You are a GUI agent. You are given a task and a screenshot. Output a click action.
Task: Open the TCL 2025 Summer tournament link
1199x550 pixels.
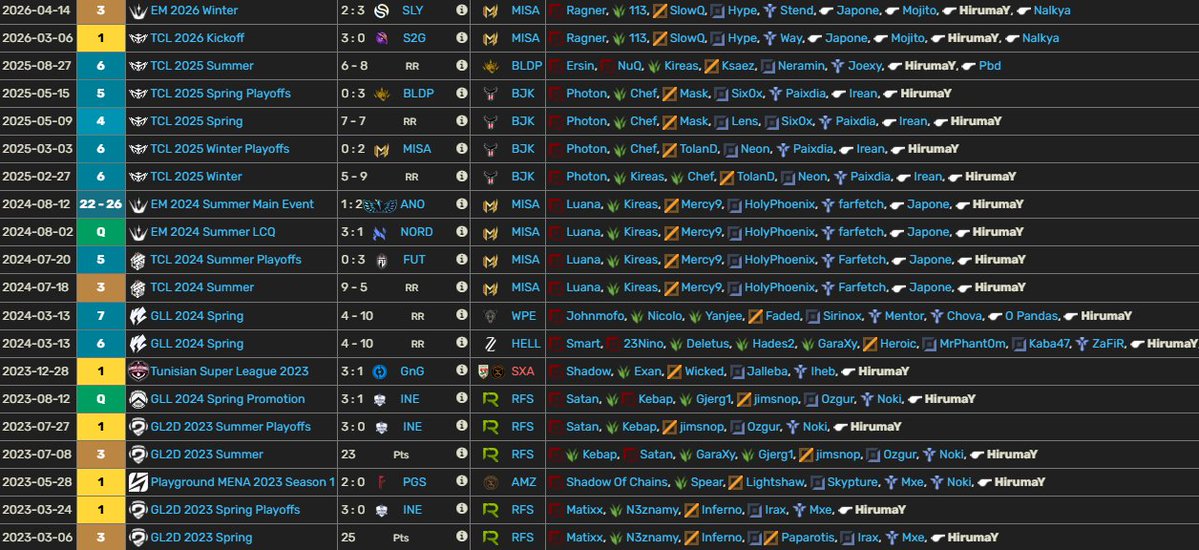tap(202, 66)
